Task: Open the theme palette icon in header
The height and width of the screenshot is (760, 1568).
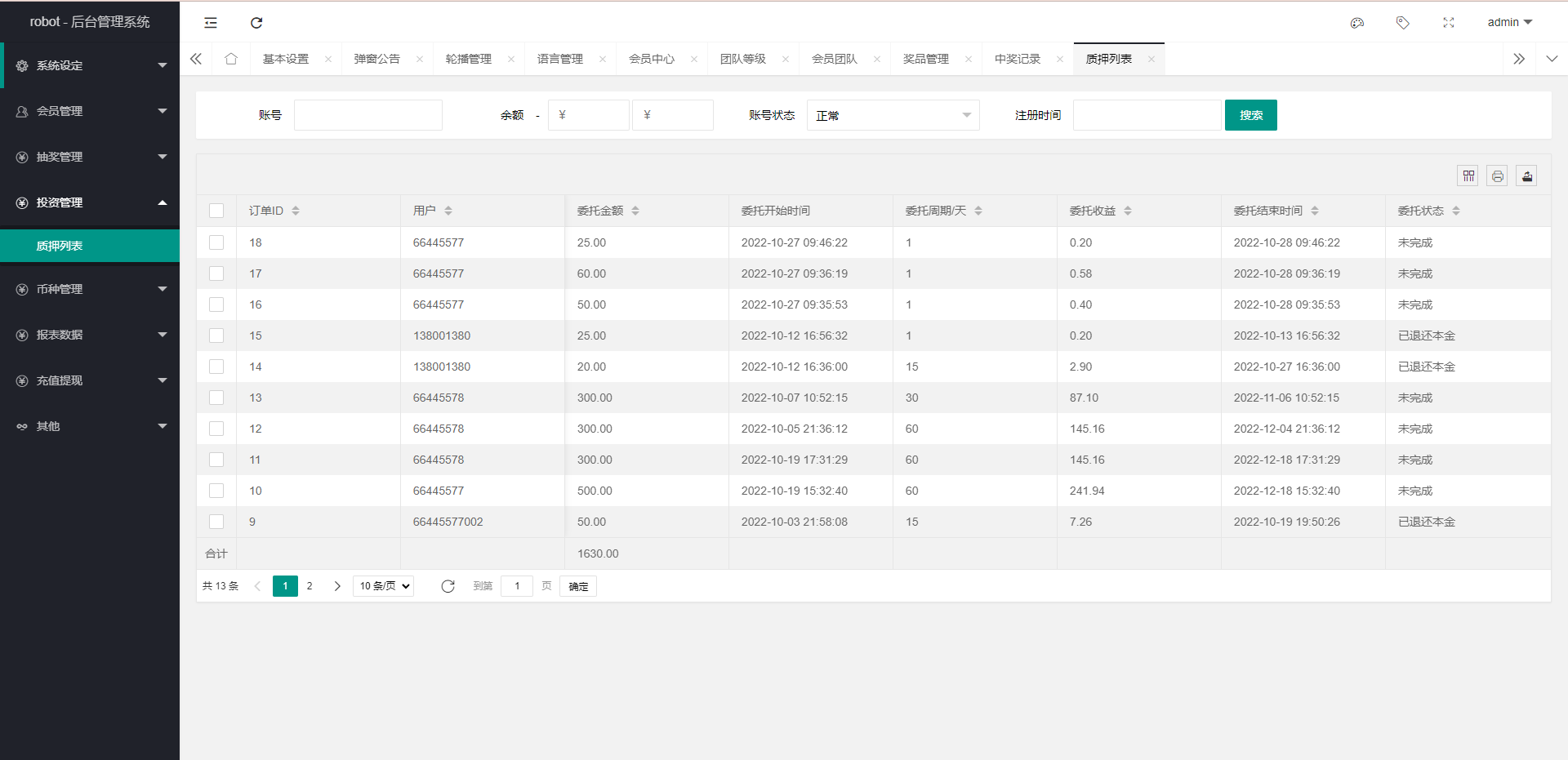Action: (x=1357, y=23)
